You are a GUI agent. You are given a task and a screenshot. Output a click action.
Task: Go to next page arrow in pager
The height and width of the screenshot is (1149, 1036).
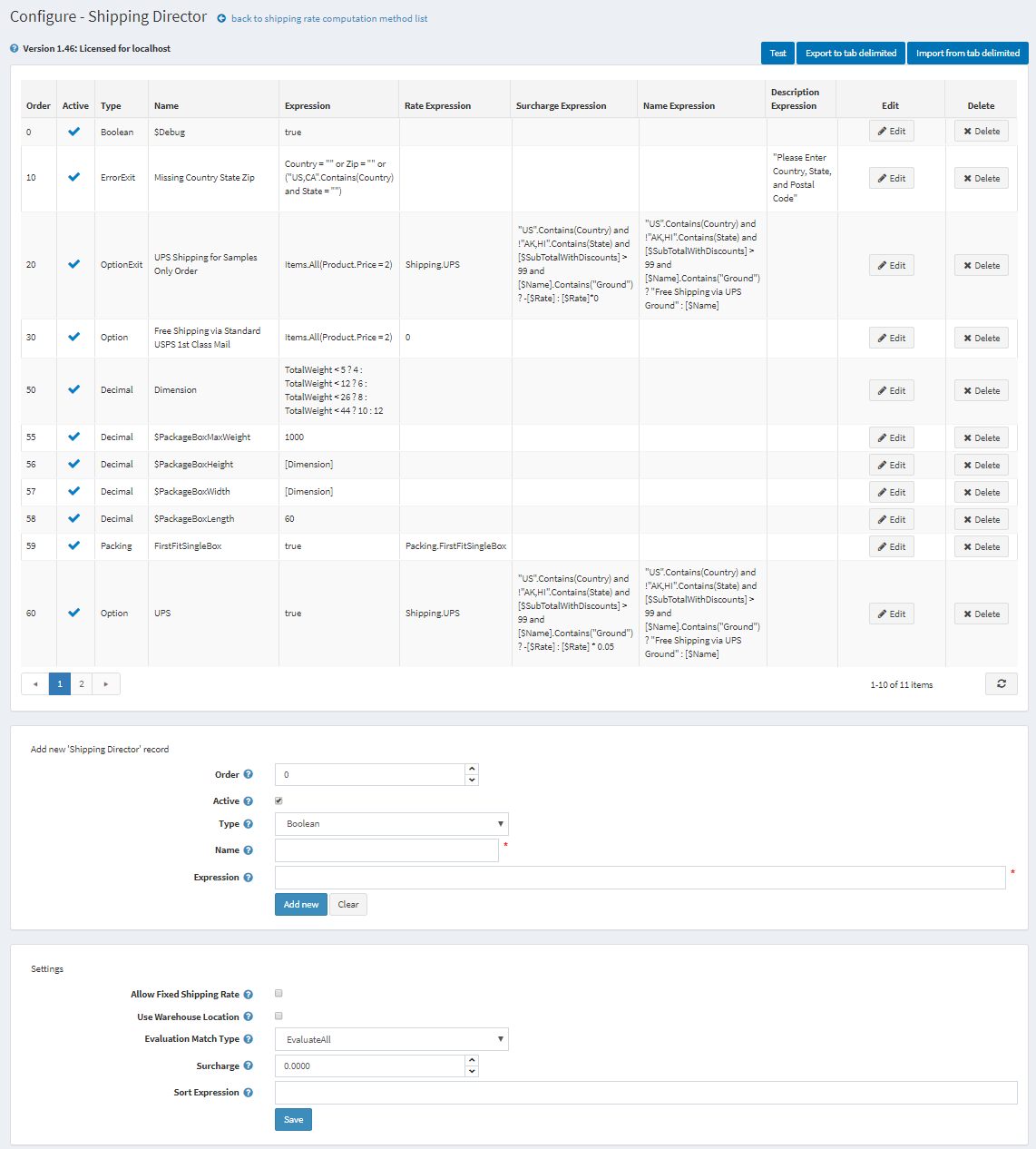pyautogui.click(x=106, y=684)
